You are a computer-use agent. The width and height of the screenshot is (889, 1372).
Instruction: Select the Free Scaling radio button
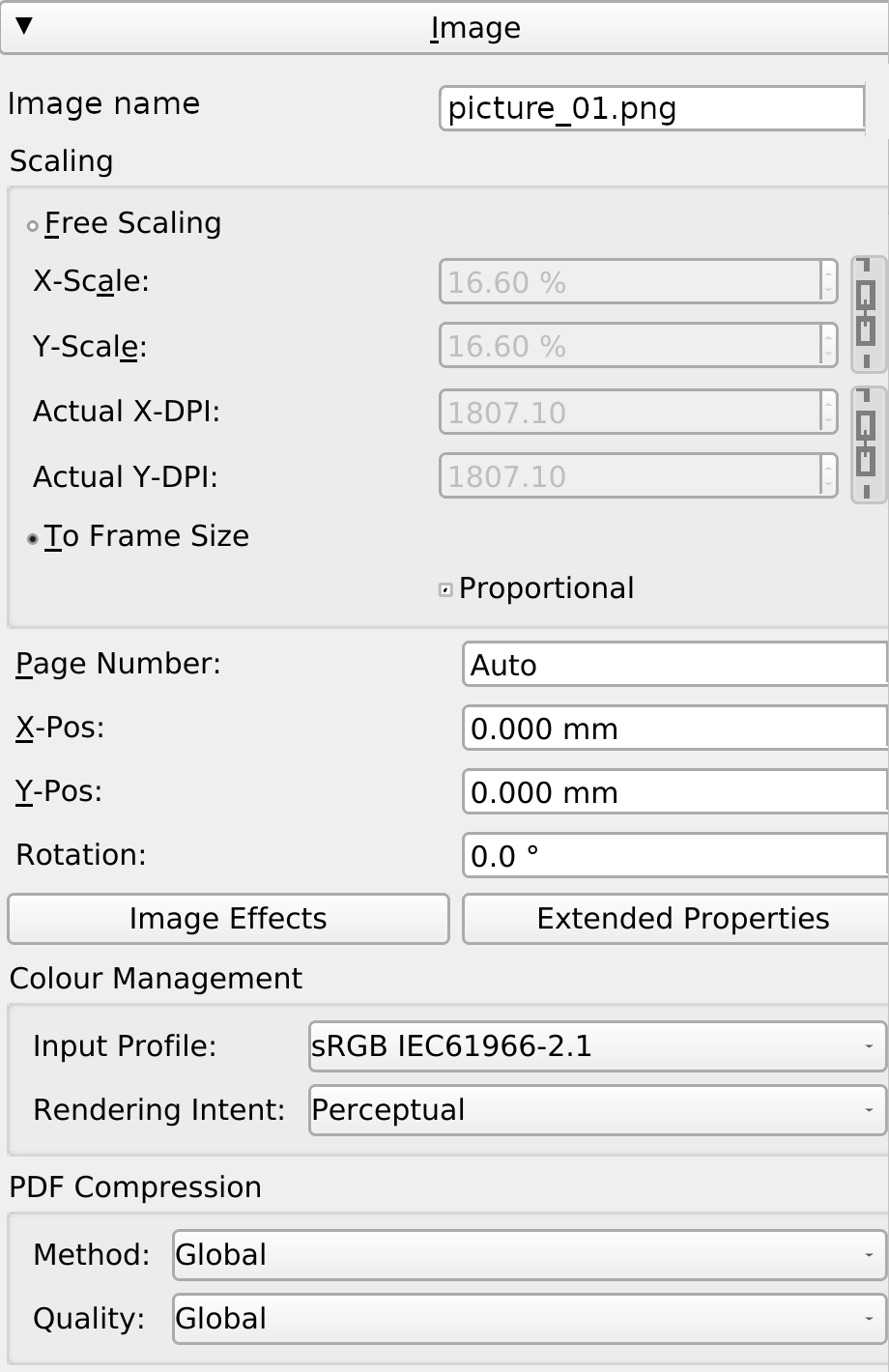pyautogui.click(x=33, y=226)
